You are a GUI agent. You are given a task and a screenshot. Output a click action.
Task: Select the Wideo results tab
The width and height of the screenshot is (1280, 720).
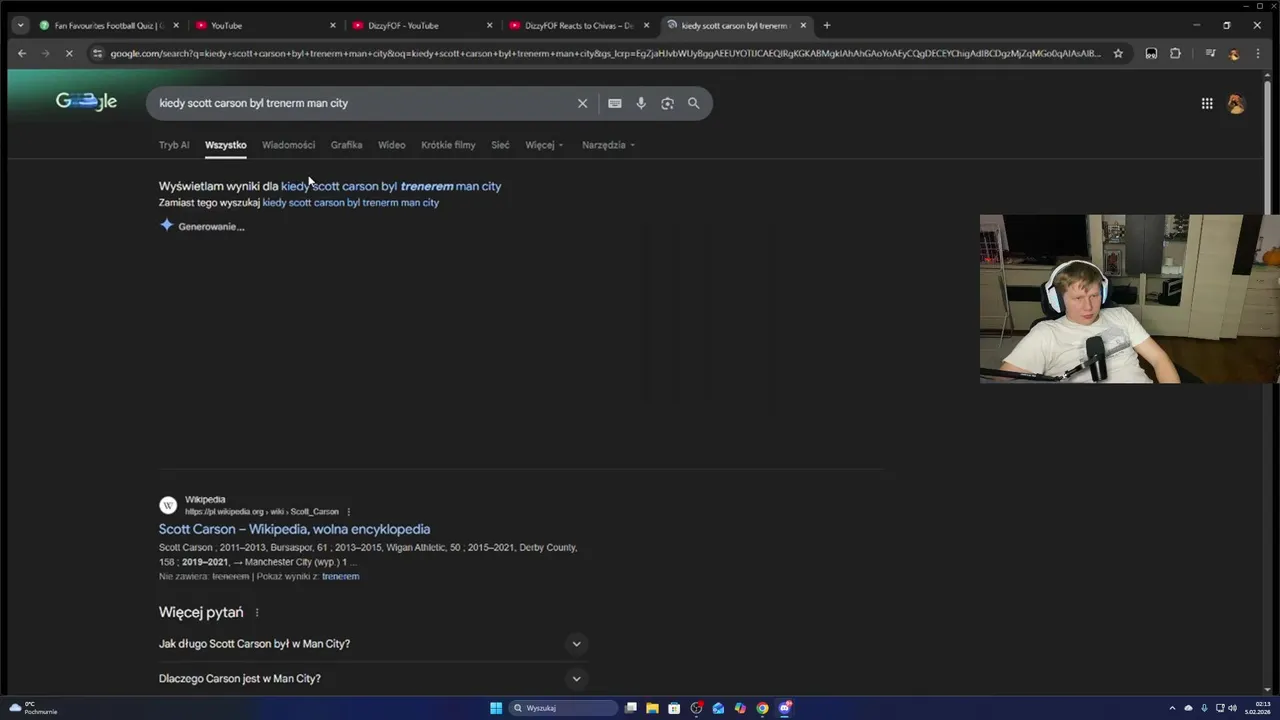point(391,145)
